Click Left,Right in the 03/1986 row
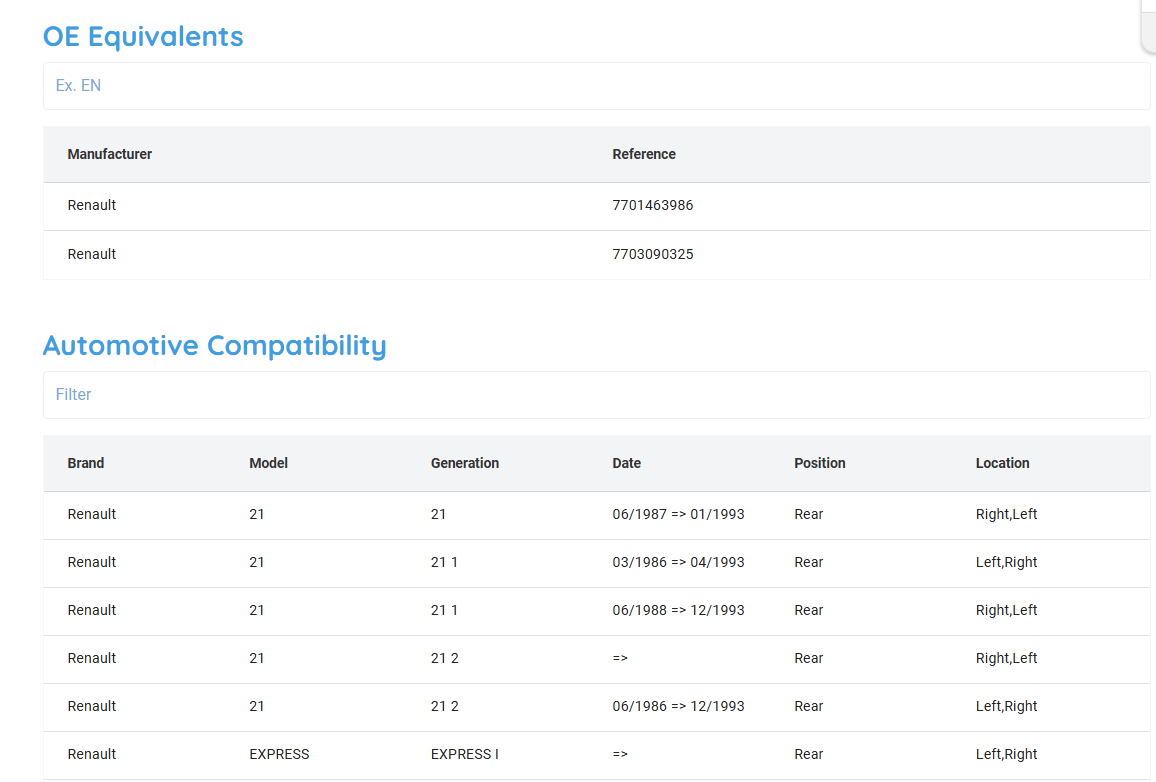The width and height of the screenshot is (1156, 782). tap(1006, 562)
